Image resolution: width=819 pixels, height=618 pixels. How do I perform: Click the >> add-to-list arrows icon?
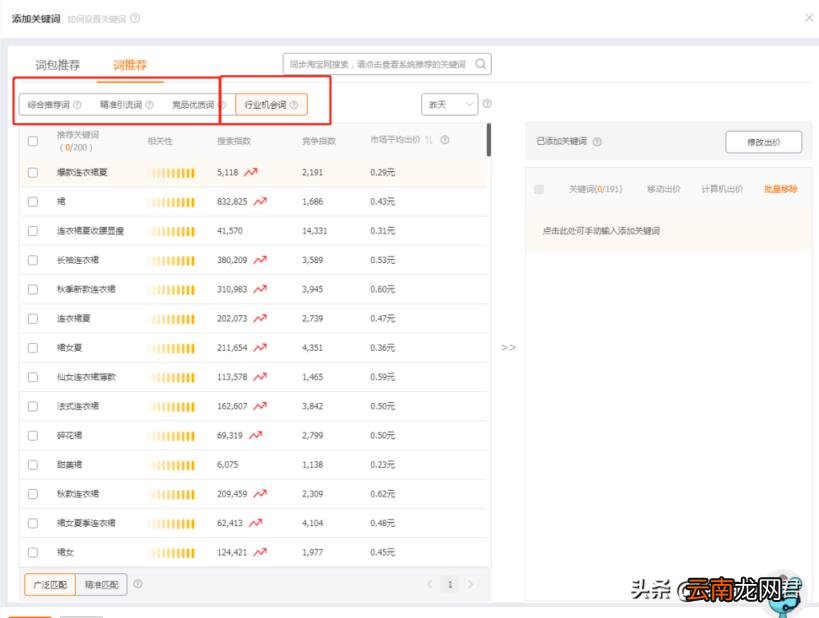coord(508,347)
